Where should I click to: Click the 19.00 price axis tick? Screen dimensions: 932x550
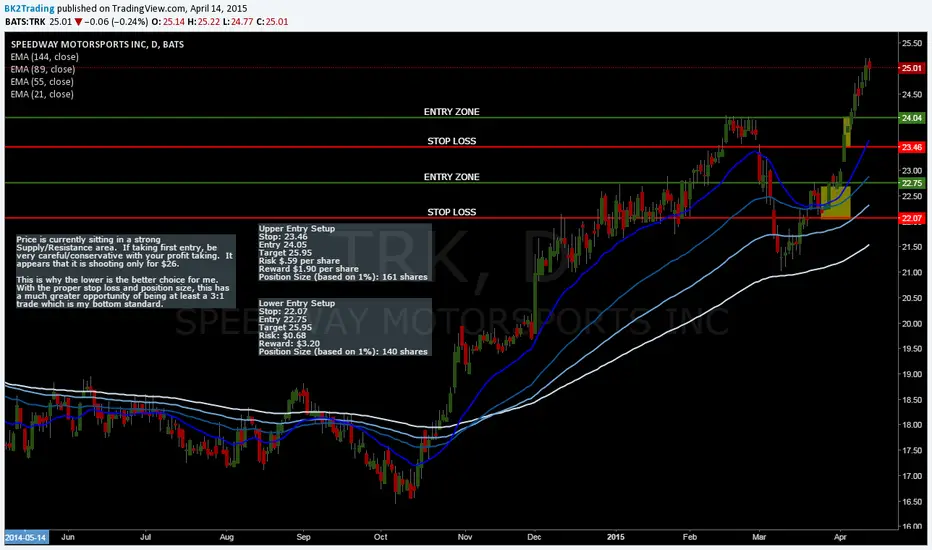click(x=912, y=374)
